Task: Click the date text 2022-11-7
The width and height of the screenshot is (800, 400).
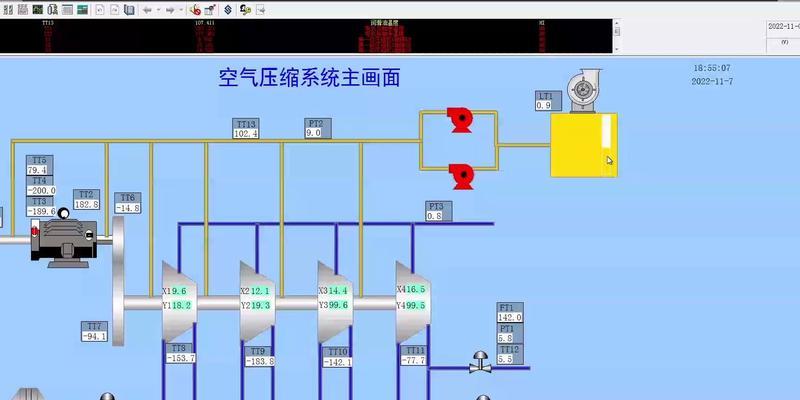Action: [712, 82]
